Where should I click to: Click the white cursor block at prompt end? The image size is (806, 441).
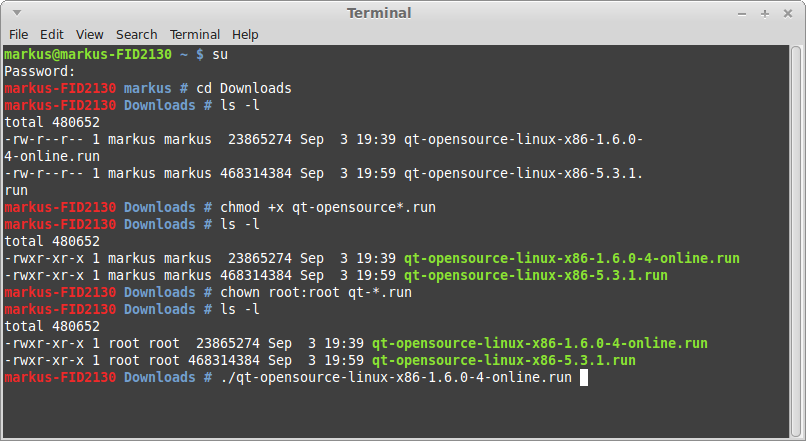584,378
